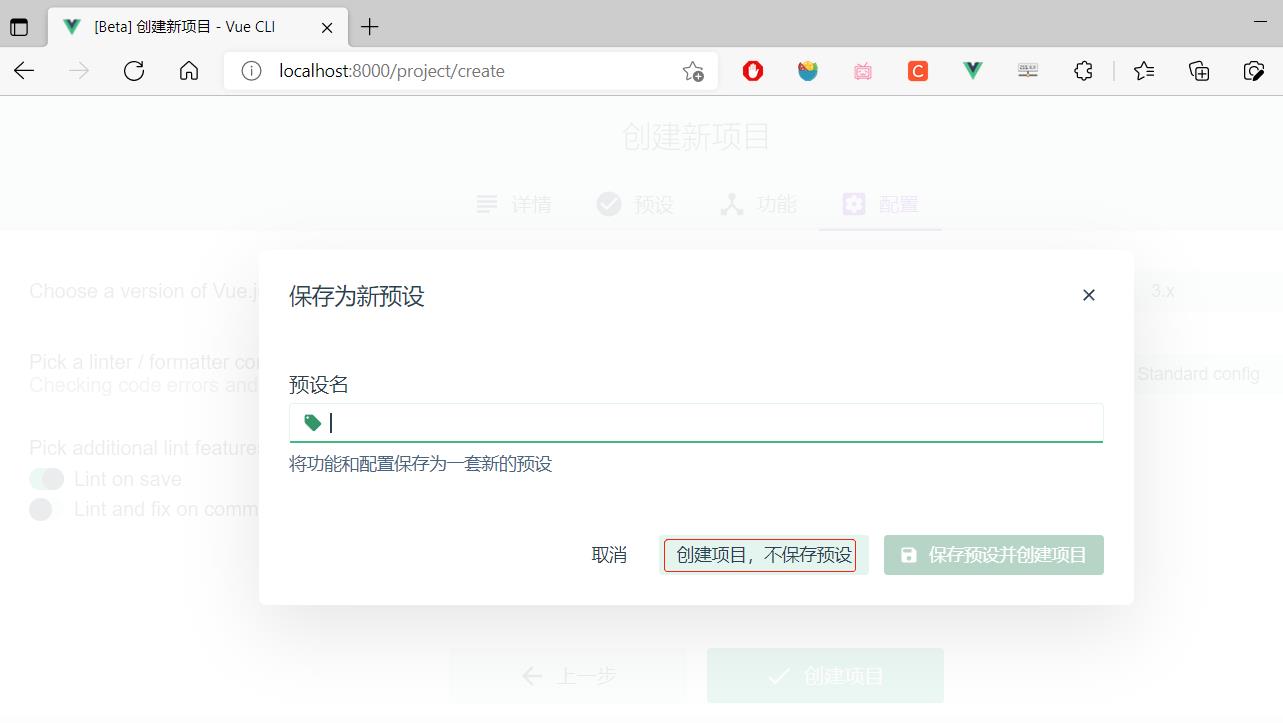
Task: Switch to the 预设 tab
Action: tap(635, 204)
